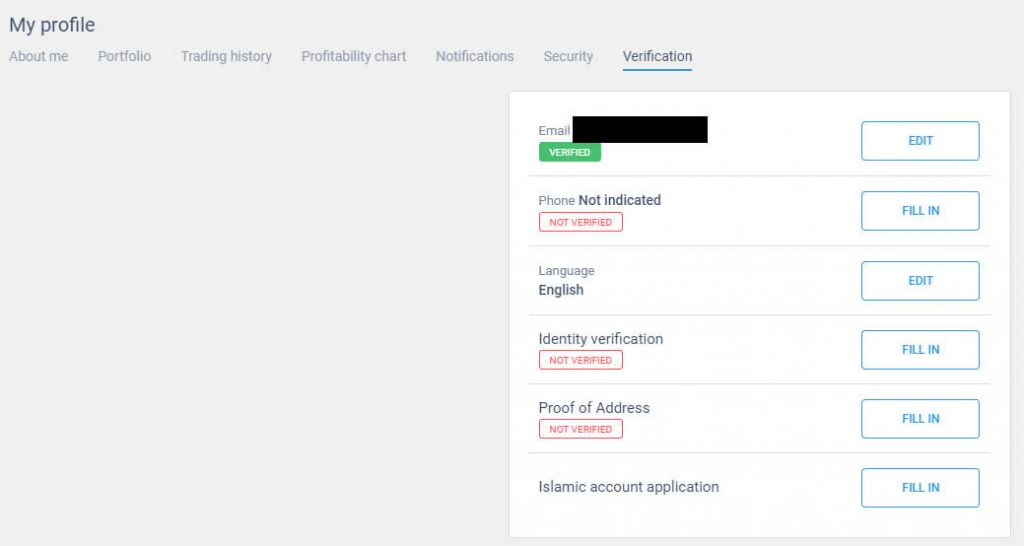
Task: Go to the Trading history tab
Action: [x=226, y=56]
